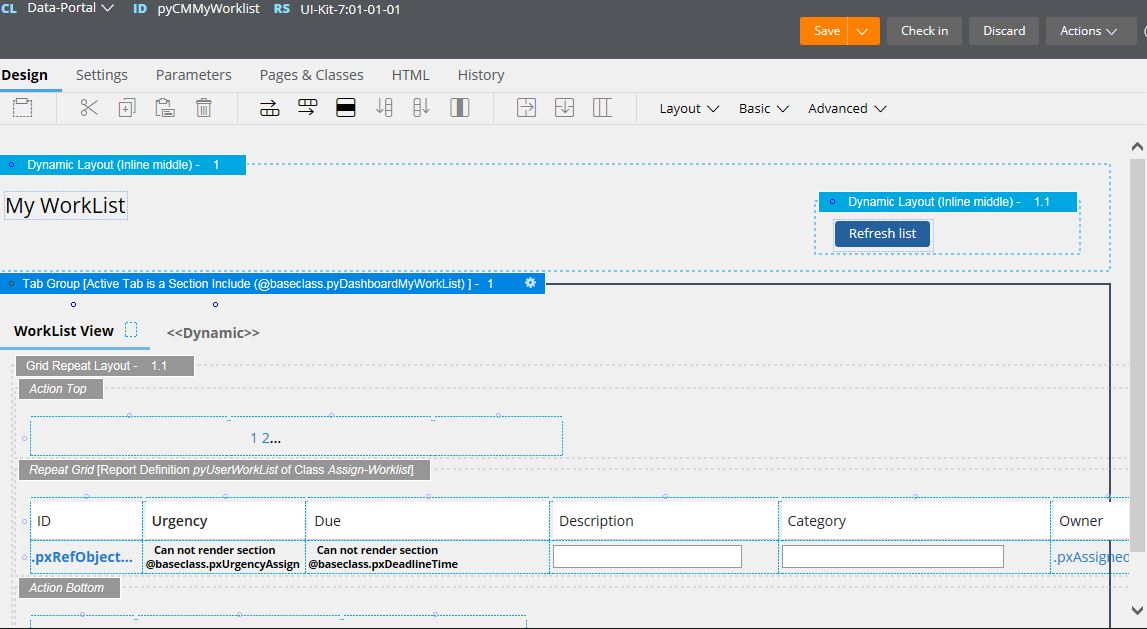Click the Description input field in the grid
Viewport: 1147px width, 629px height.
[647, 555]
